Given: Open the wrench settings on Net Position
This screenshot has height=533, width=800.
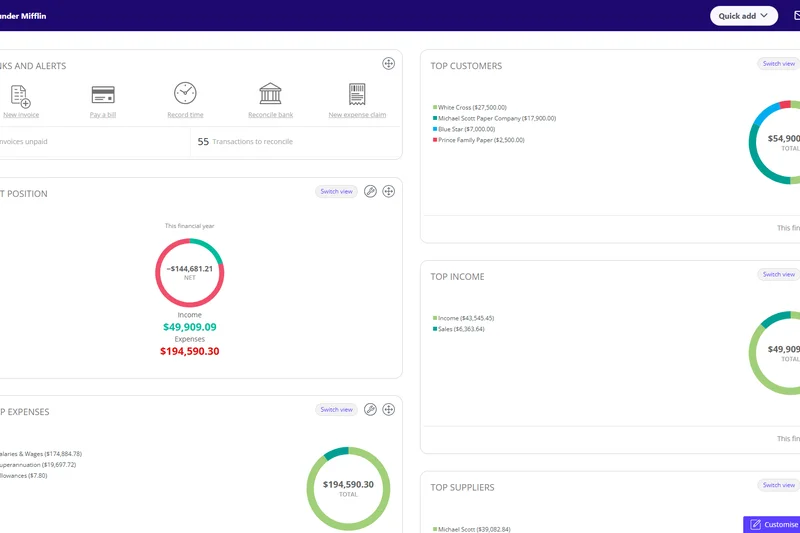Looking at the screenshot, I should [x=370, y=191].
